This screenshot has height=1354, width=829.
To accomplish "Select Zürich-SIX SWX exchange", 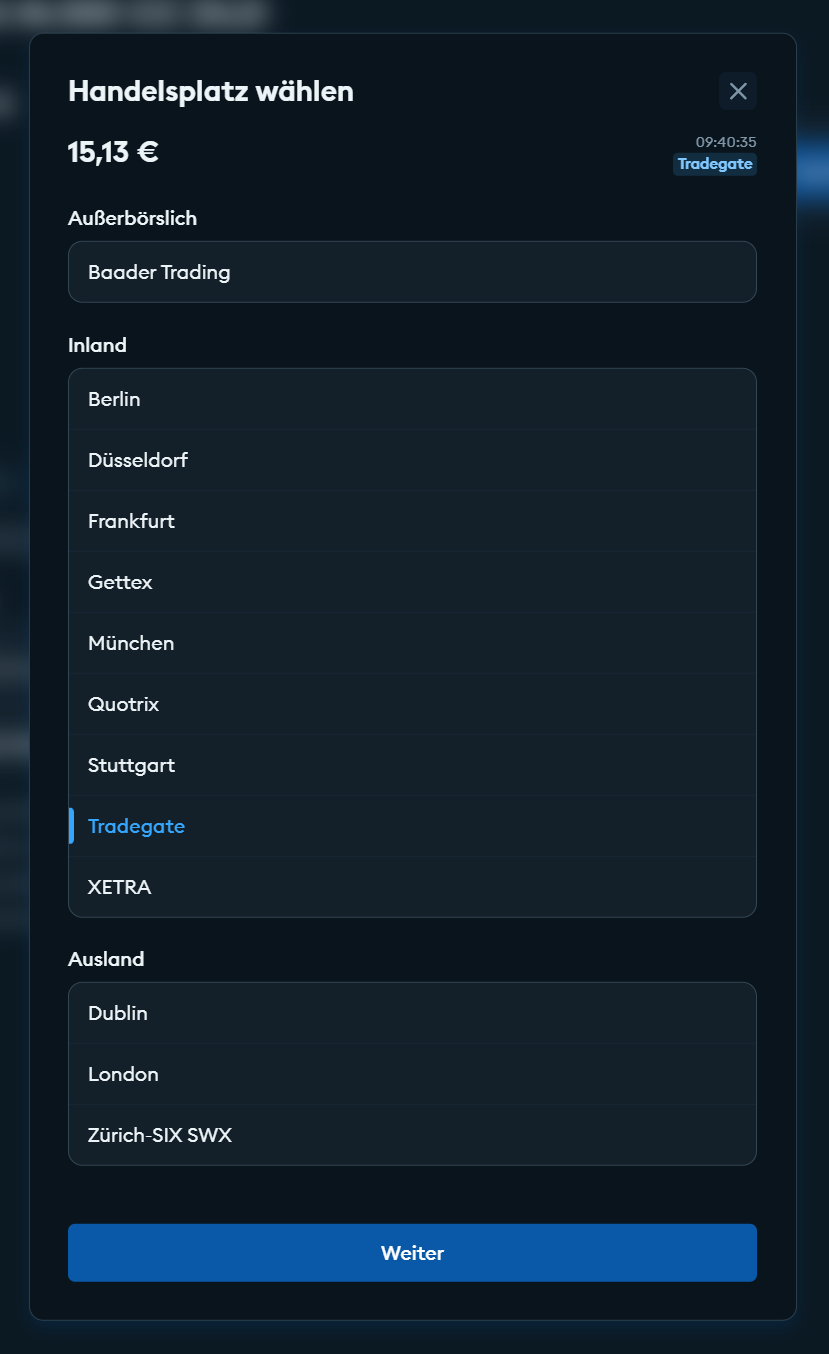I will (x=412, y=1135).
